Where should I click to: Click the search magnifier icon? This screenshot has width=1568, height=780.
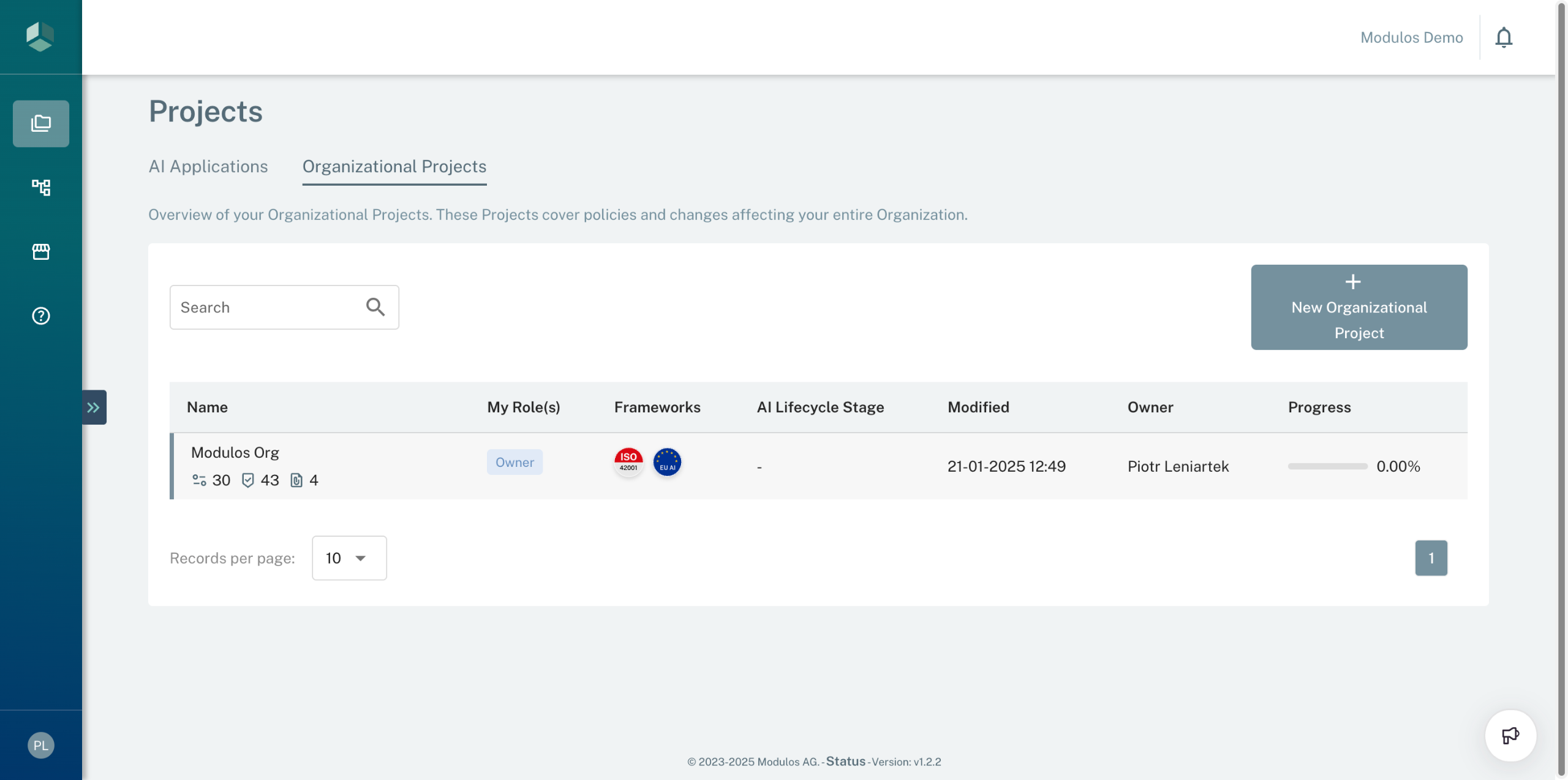coord(375,307)
